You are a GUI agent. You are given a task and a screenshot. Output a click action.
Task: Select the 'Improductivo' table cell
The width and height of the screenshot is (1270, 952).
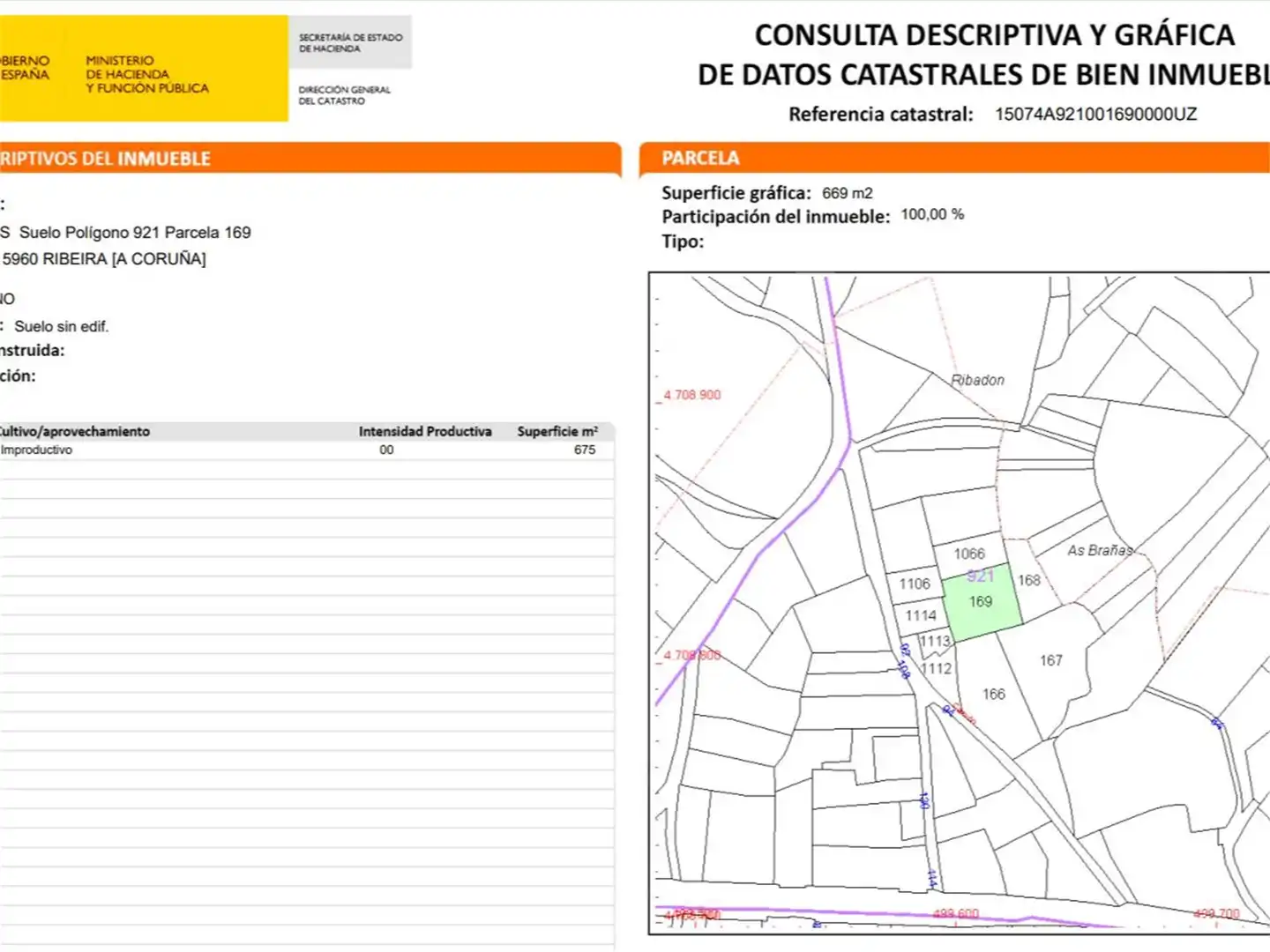[x=37, y=450]
